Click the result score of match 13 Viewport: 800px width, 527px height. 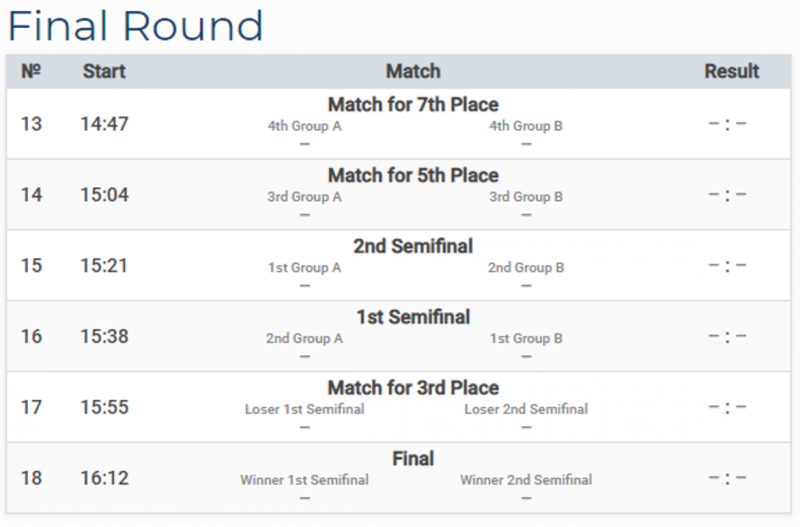[x=728, y=123]
